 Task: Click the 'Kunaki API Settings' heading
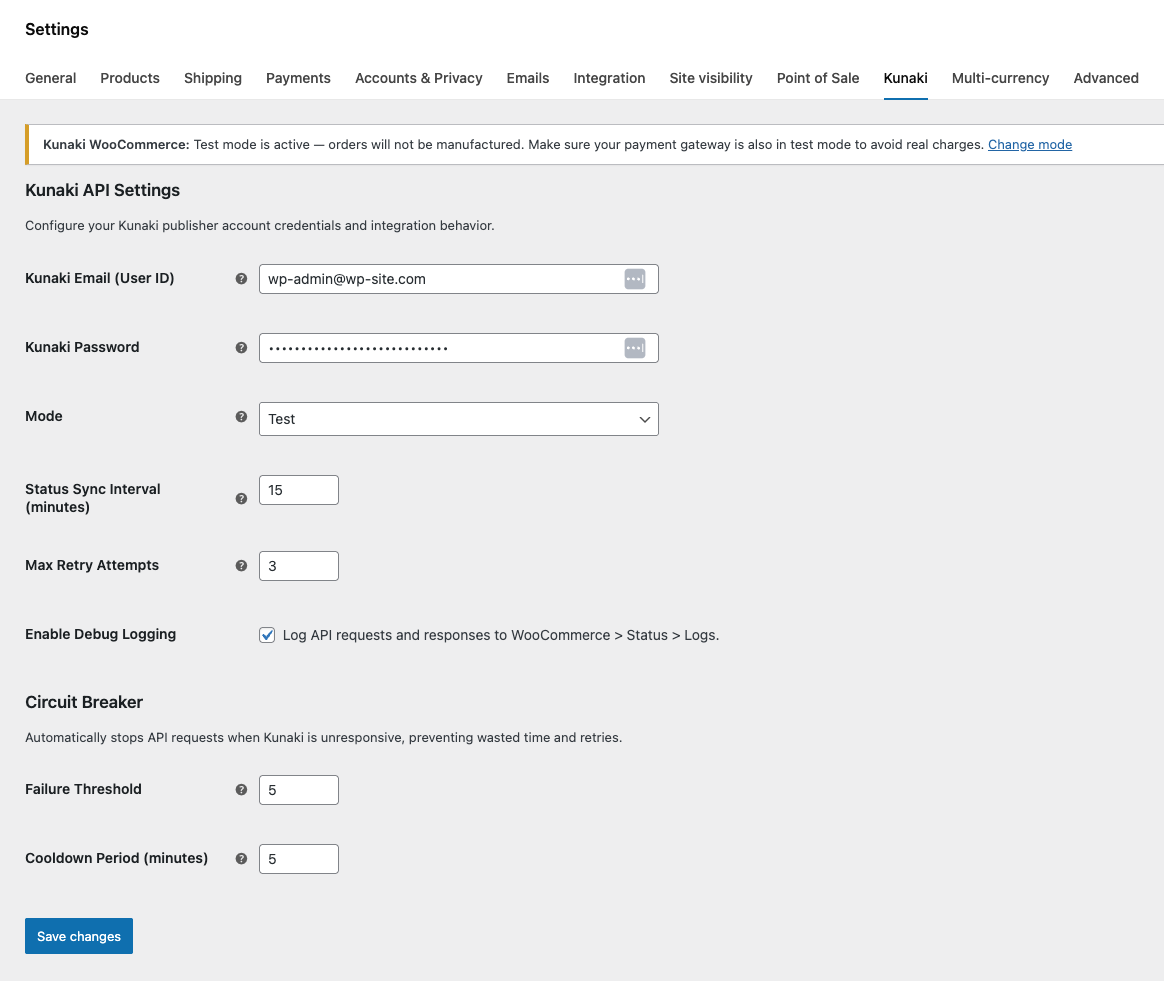(102, 190)
